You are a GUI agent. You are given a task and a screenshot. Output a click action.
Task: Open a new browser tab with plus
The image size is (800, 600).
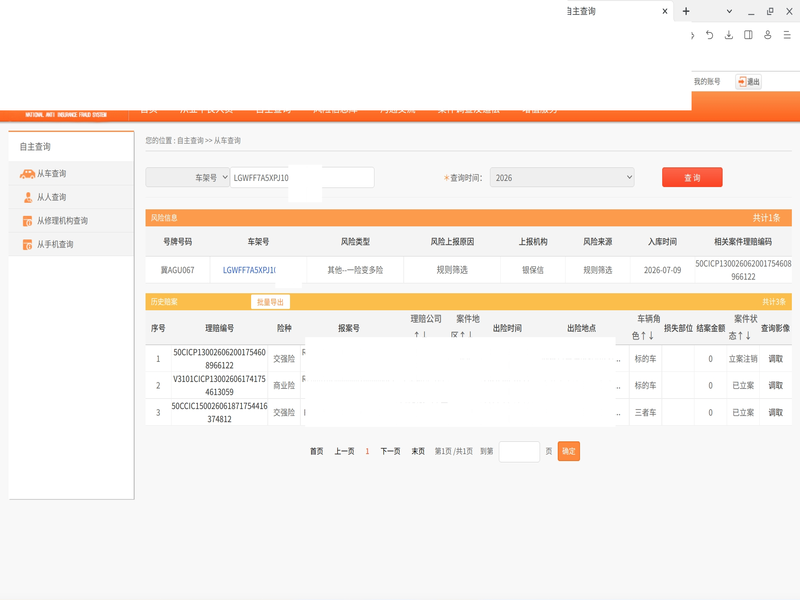(686, 11)
